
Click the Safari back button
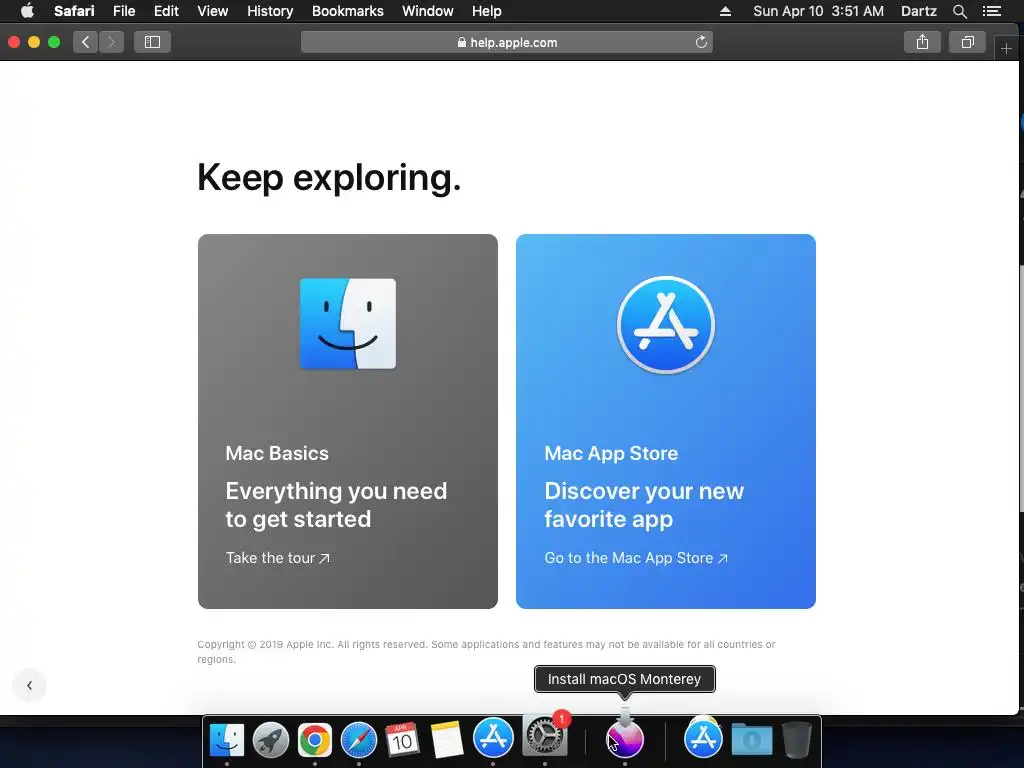(x=86, y=42)
